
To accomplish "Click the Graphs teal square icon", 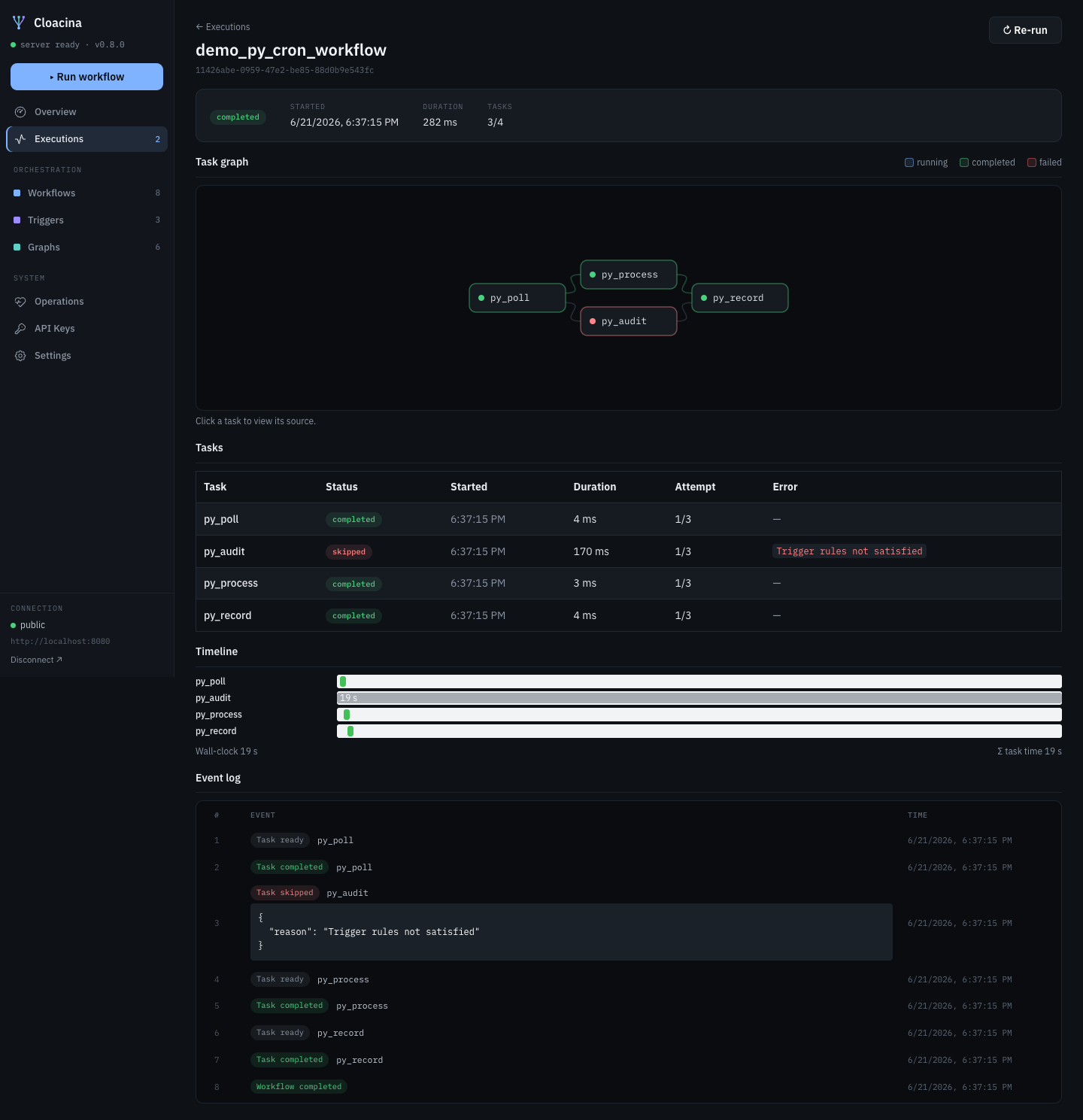I will pyautogui.click(x=17, y=247).
